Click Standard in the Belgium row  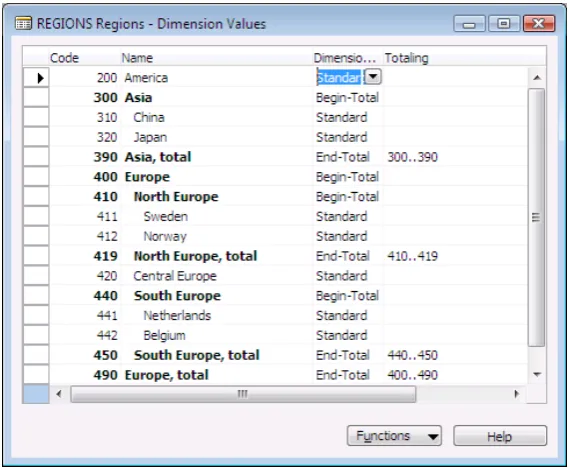tap(341, 335)
